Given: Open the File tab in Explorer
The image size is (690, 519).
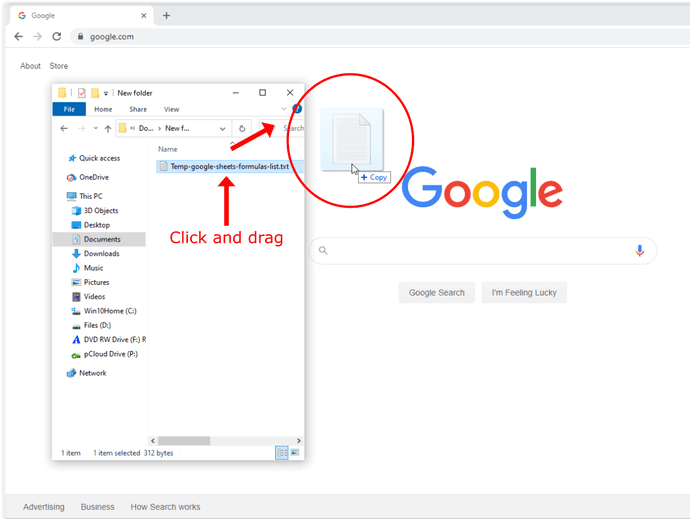Looking at the screenshot, I should 69,109.
